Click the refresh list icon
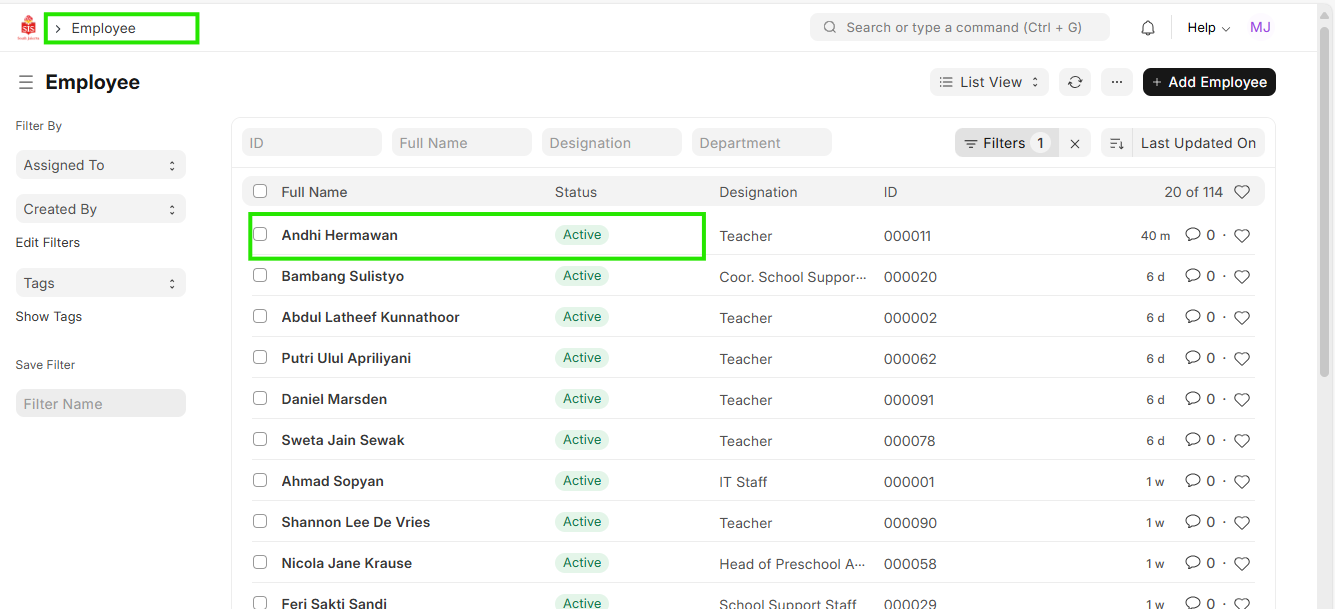 click(1075, 82)
